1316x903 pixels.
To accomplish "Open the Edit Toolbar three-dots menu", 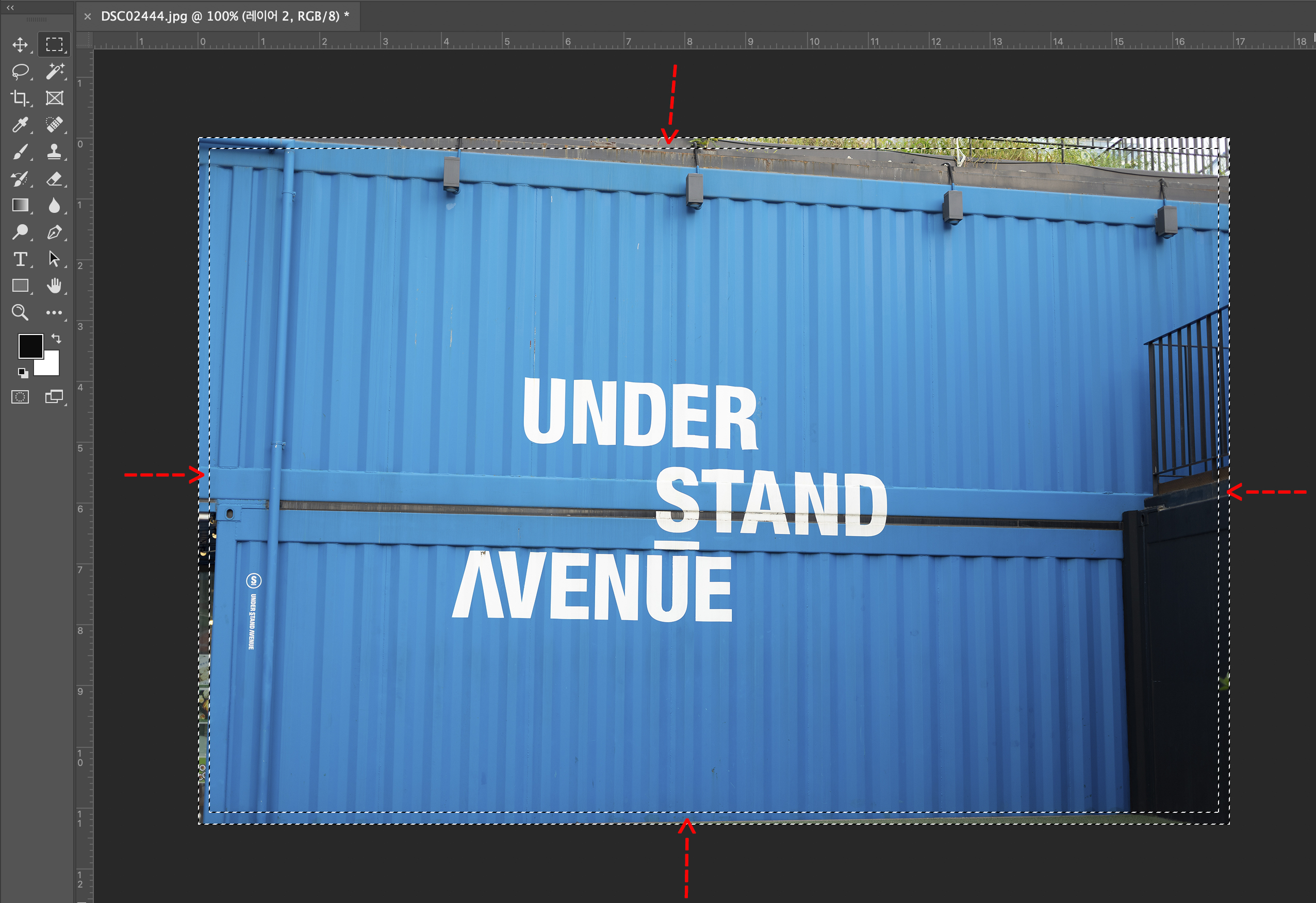I will click(54, 312).
